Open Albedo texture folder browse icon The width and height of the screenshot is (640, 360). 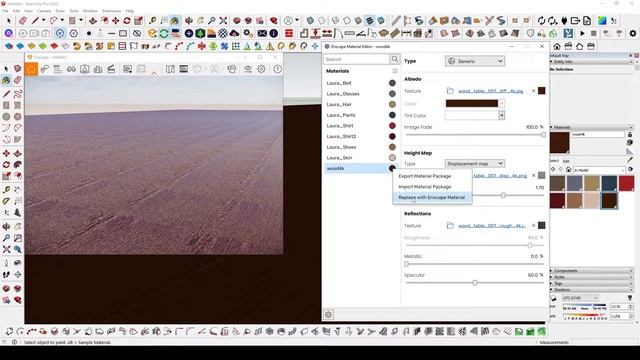(x=450, y=91)
